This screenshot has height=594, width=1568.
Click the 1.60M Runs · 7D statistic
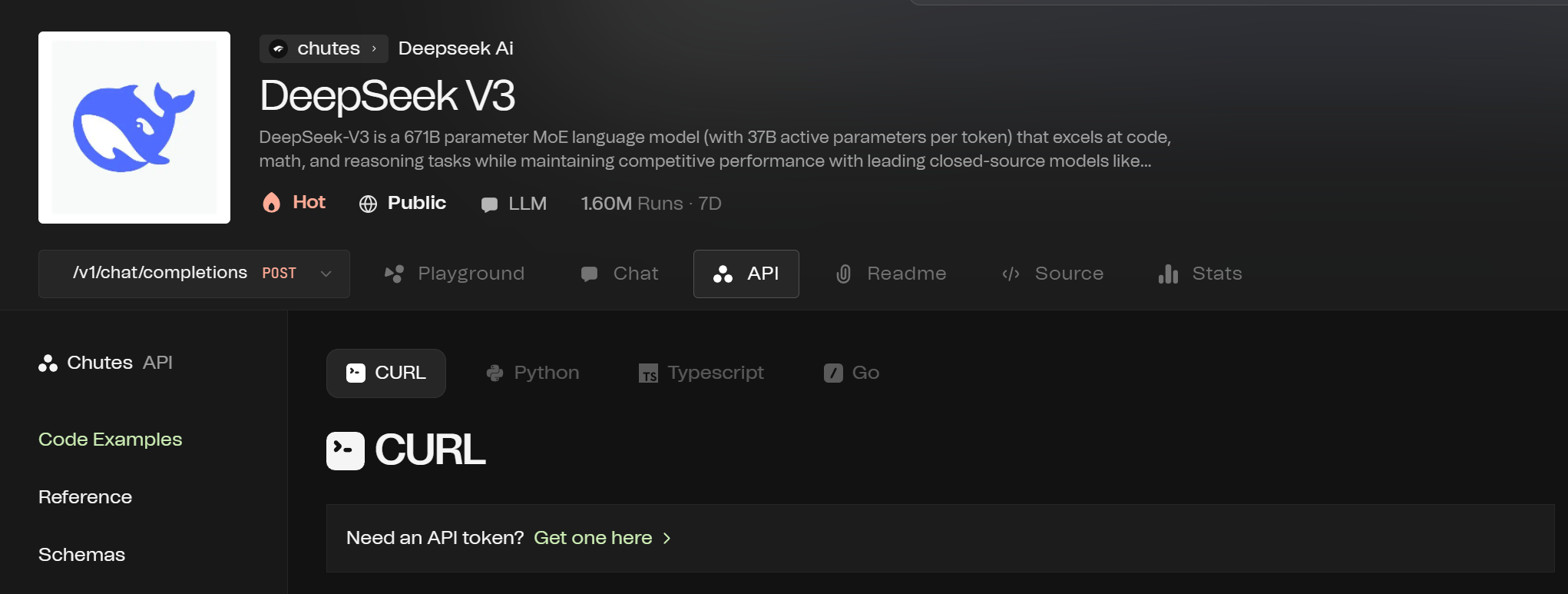651,204
